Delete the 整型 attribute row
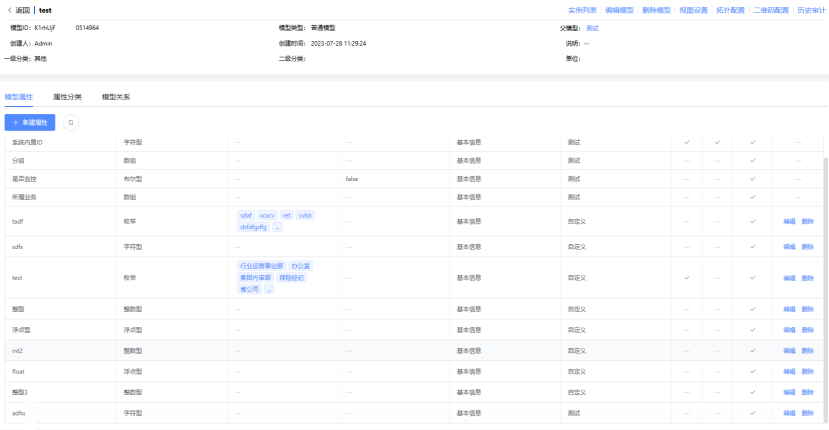The image size is (829, 430). [807, 309]
